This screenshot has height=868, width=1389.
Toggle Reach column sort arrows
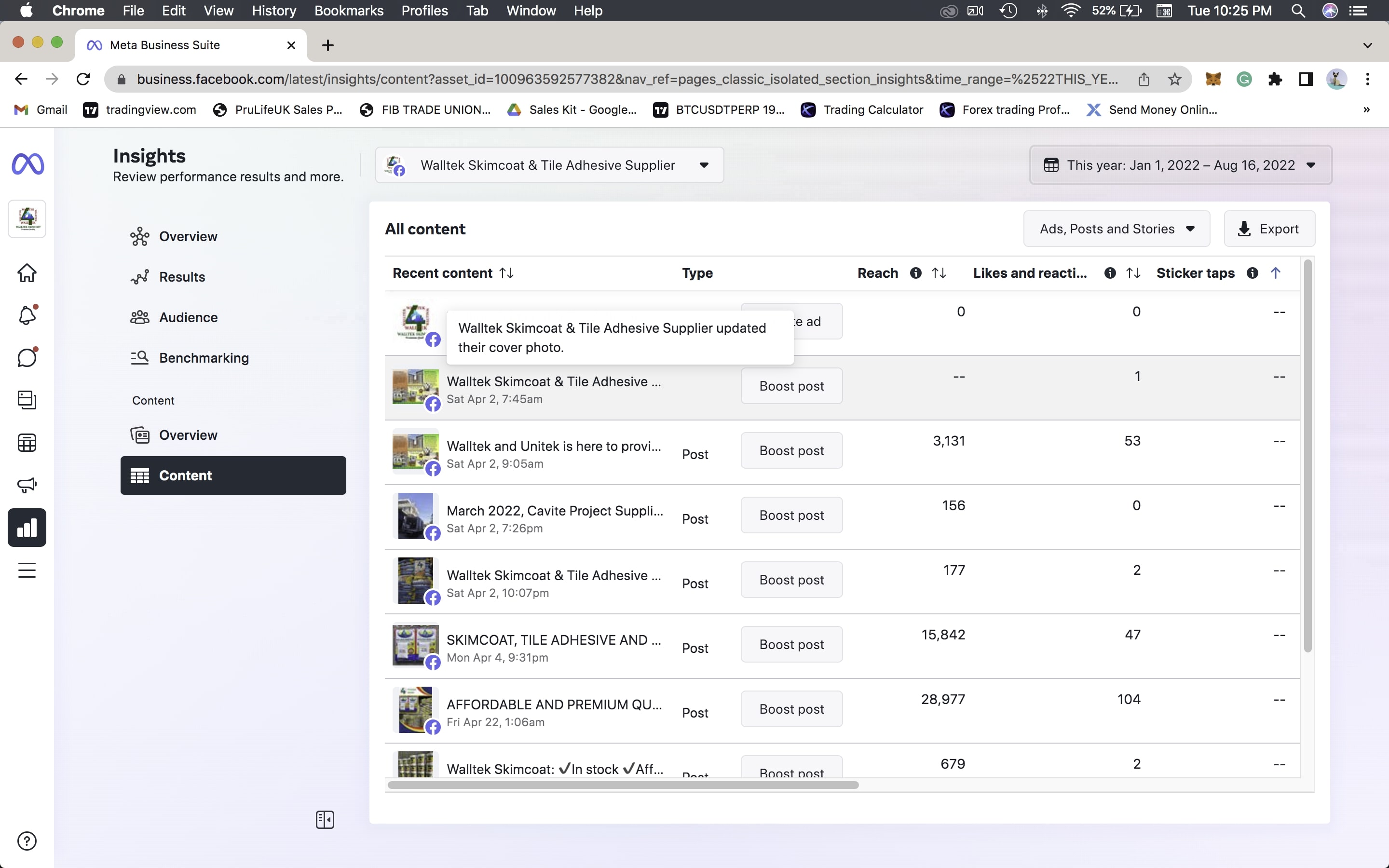point(939,273)
